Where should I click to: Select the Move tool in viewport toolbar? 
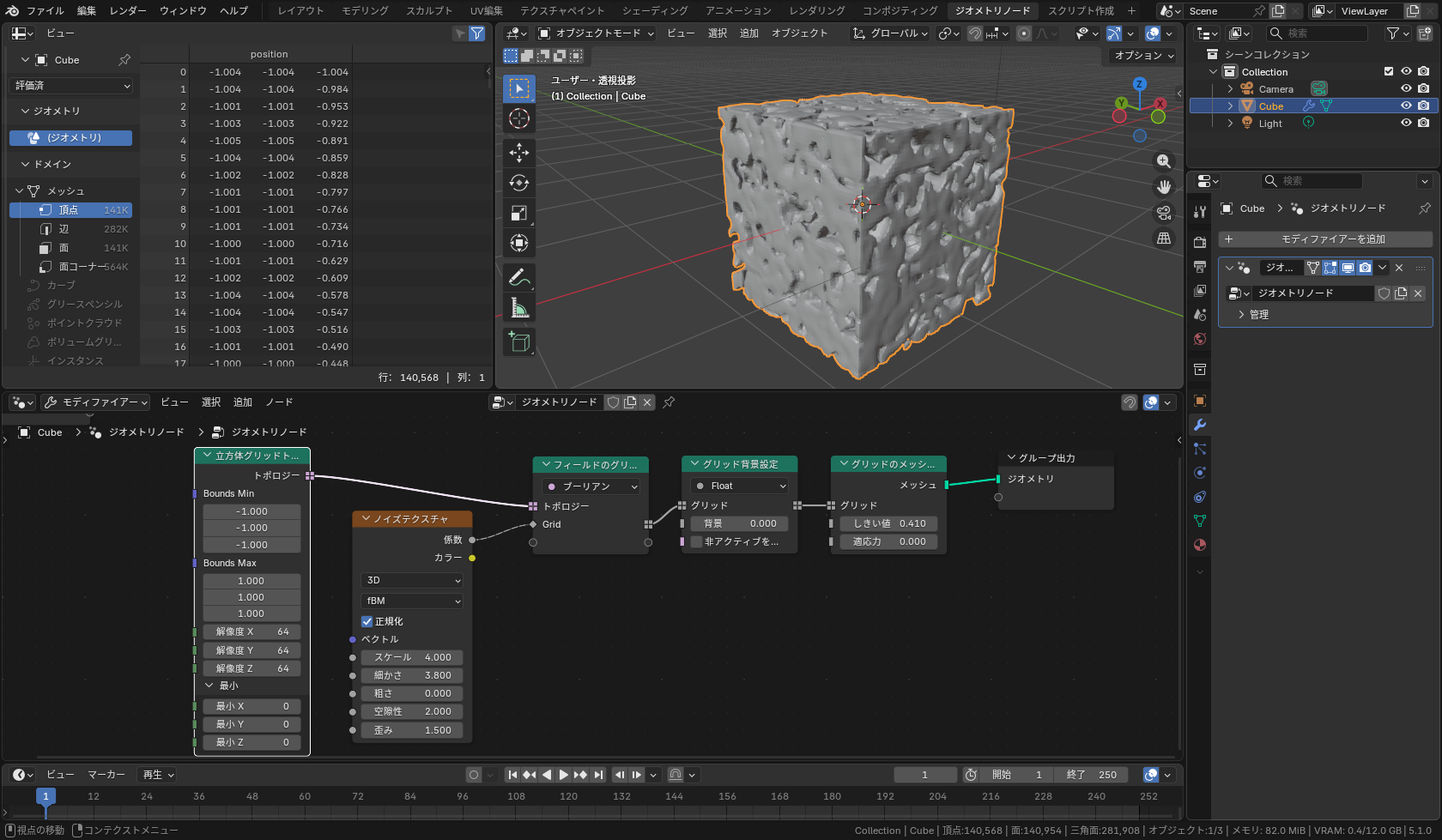tap(519, 153)
